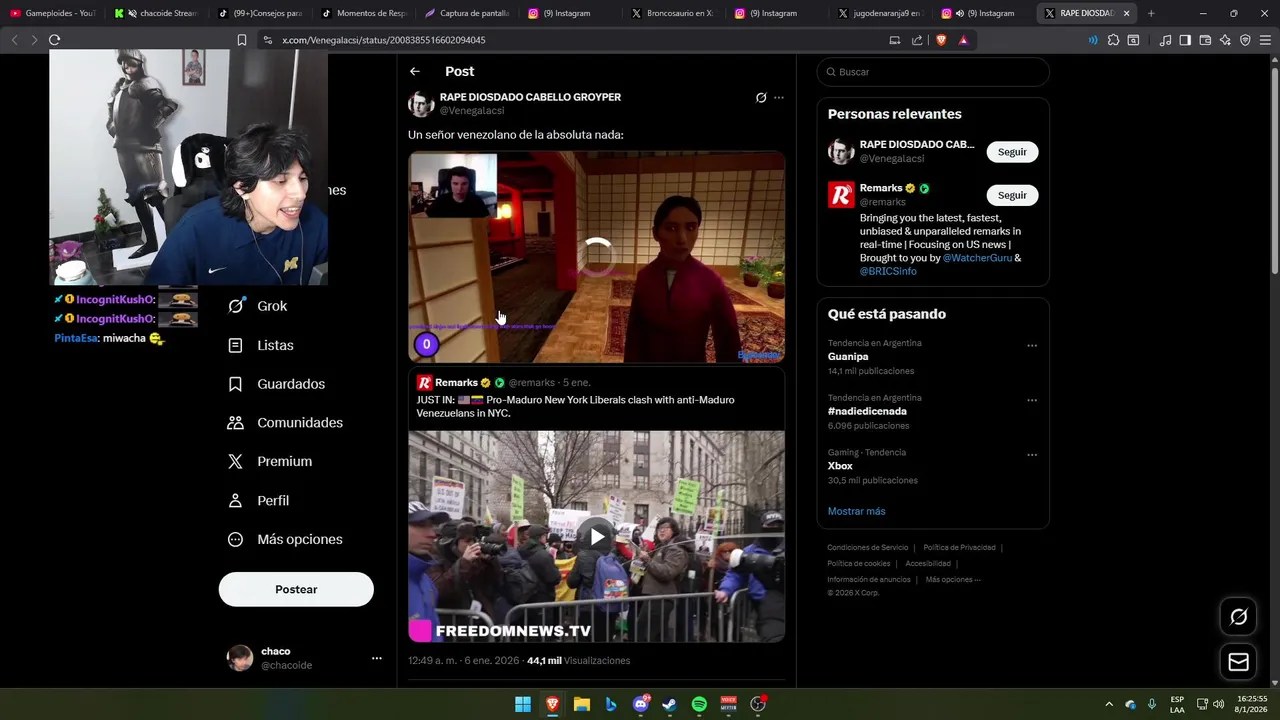This screenshot has width=1280, height=720.
Task: Open the Windows Start menu
Action: tap(522, 704)
